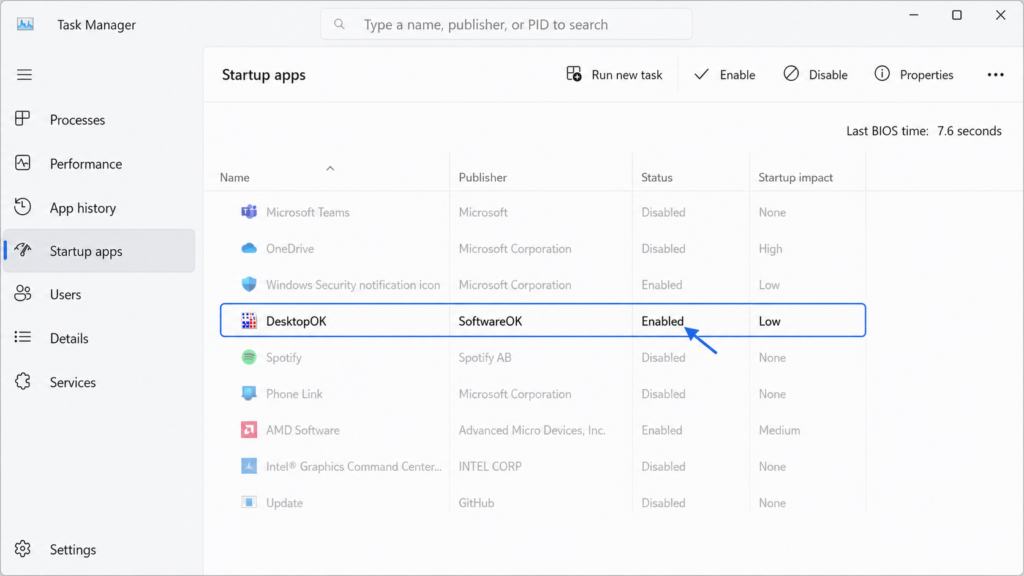Sort by the Name column header
This screenshot has width=1024, height=576.
tap(234, 178)
